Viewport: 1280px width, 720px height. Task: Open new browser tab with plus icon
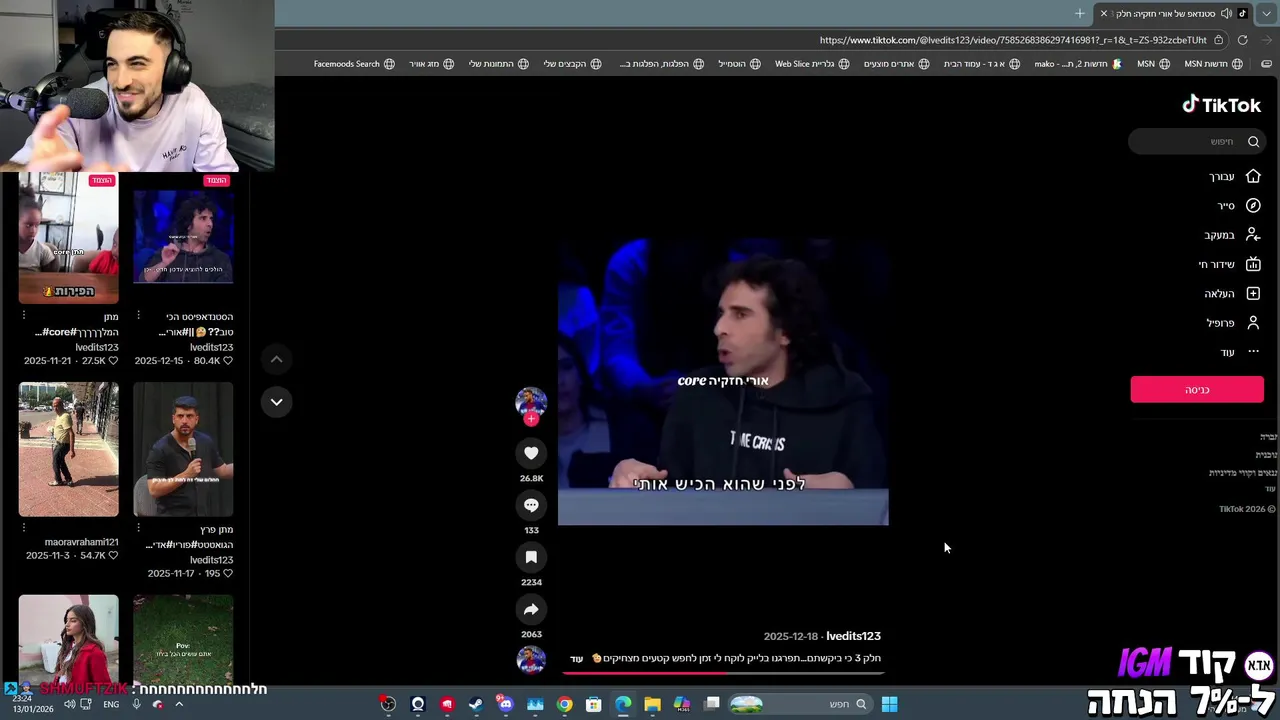(x=1080, y=13)
